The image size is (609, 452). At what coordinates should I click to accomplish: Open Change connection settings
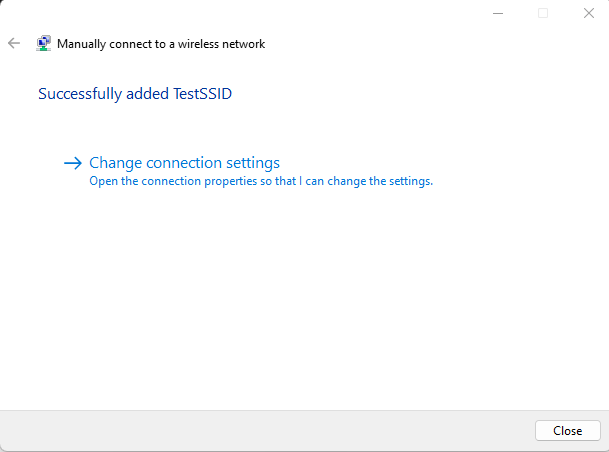(x=184, y=163)
